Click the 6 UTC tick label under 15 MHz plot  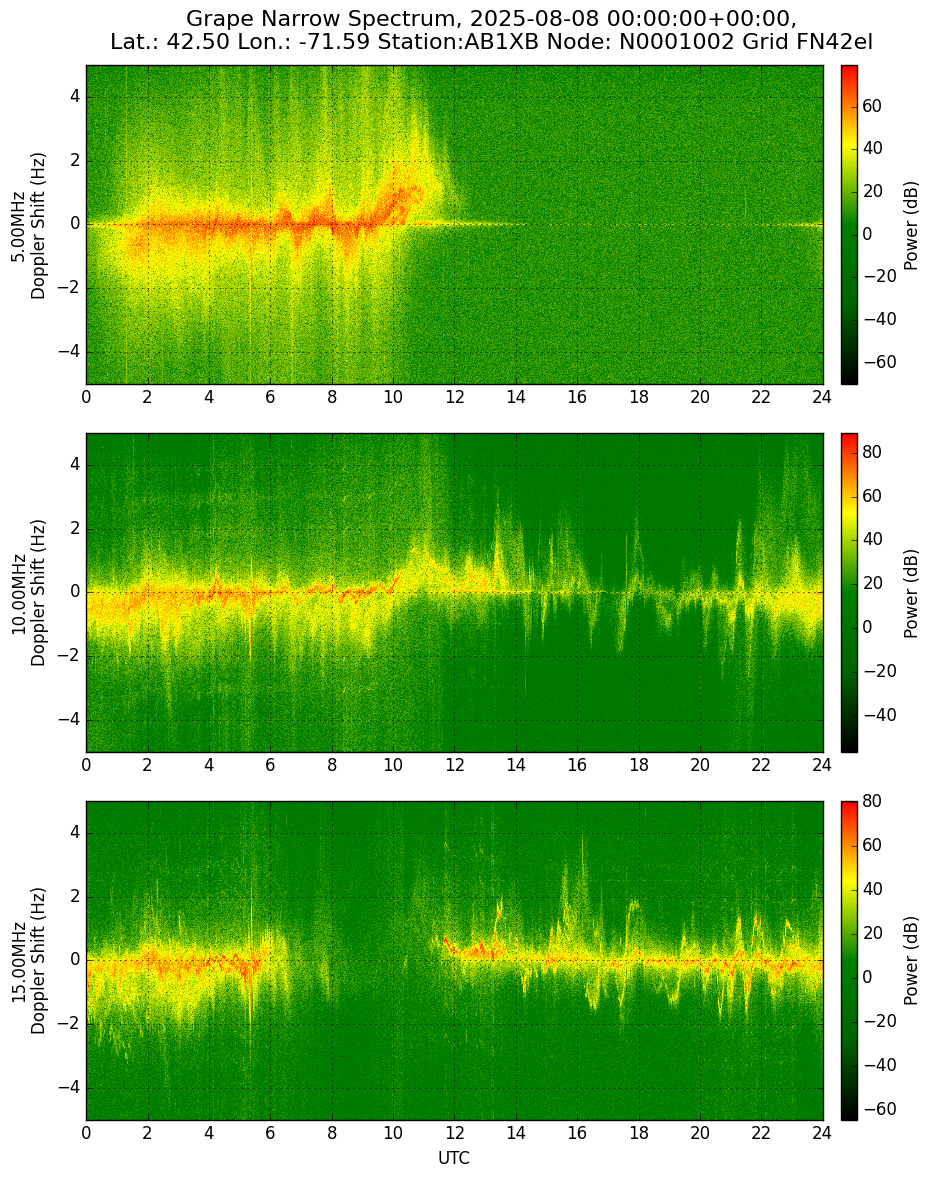coord(270,1133)
